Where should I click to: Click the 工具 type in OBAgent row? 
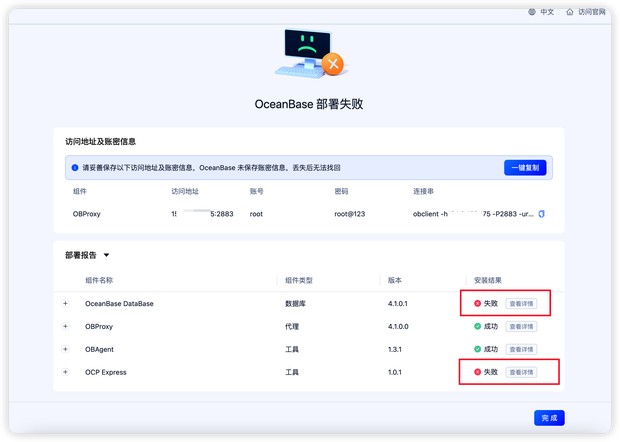292,349
